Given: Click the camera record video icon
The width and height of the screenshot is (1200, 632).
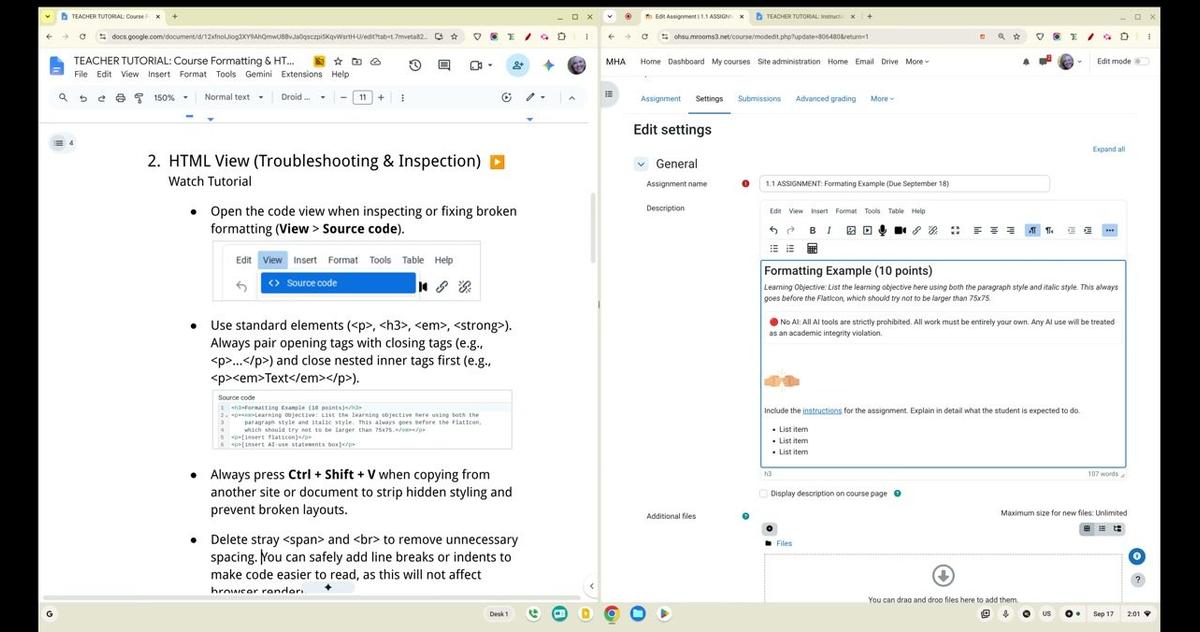Looking at the screenshot, I should coord(900,230).
